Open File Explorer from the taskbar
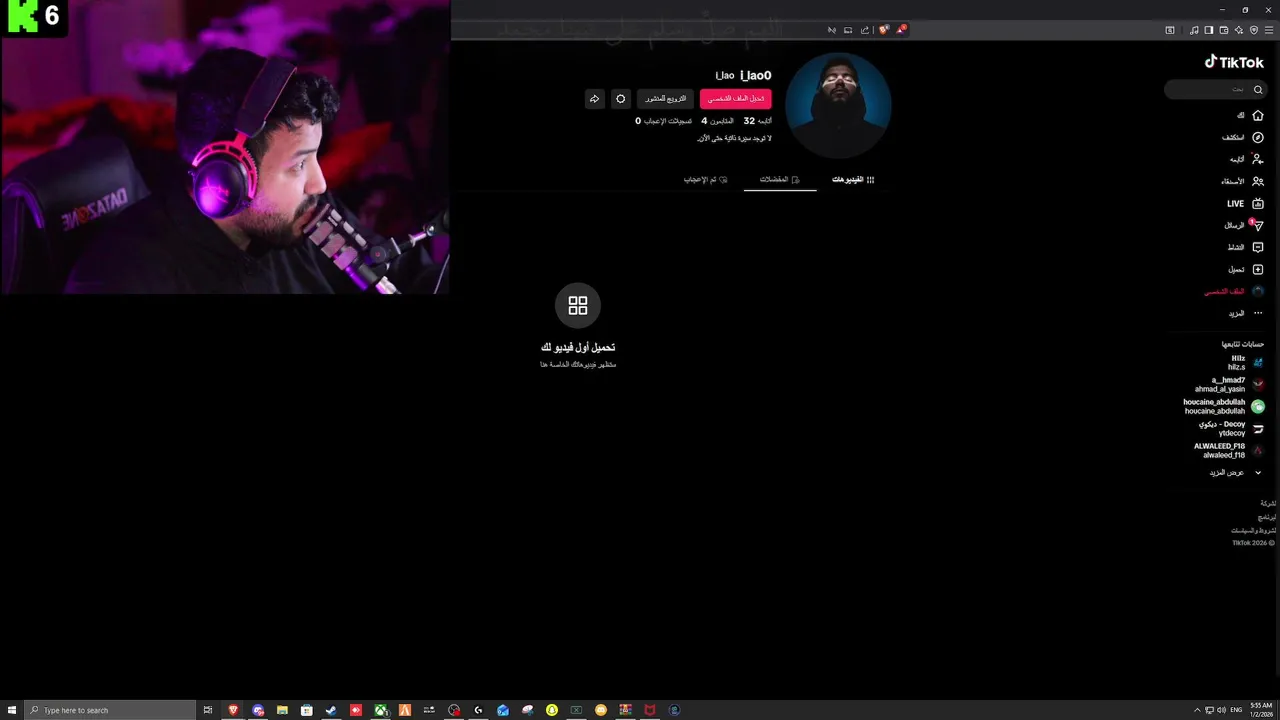This screenshot has width=1280, height=720. coord(282,710)
